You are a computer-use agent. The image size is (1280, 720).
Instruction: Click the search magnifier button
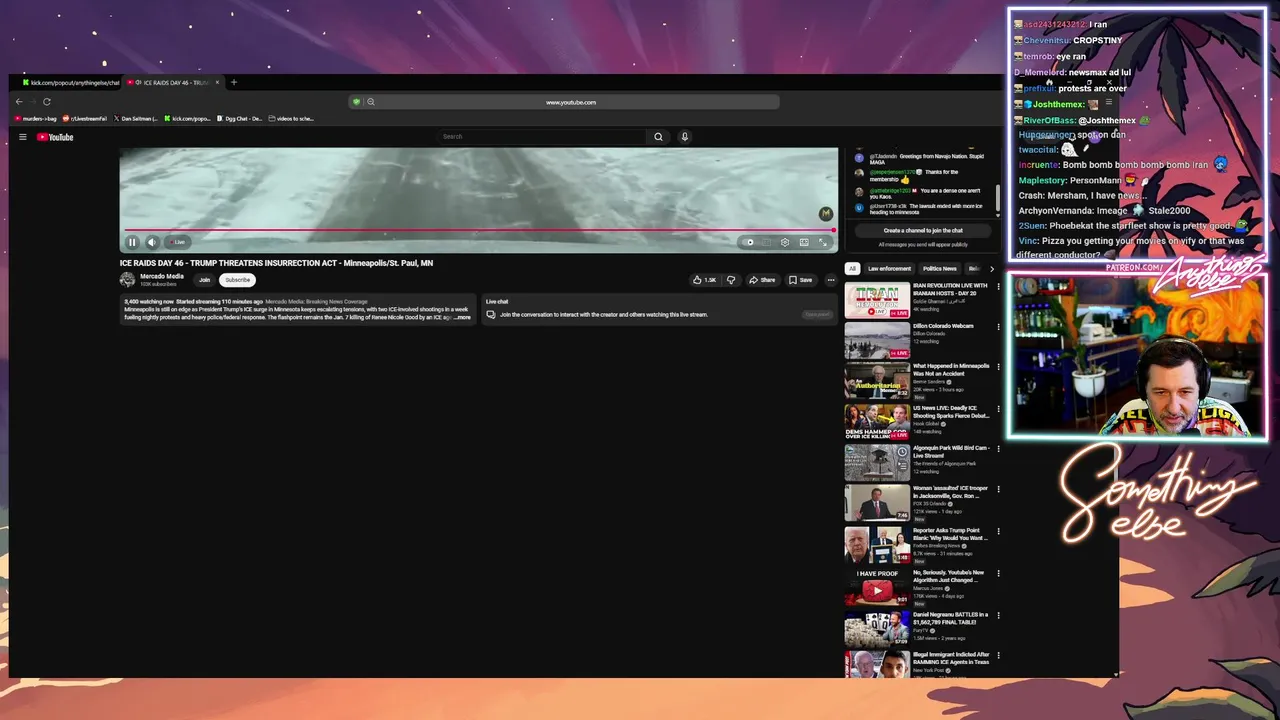click(658, 137)
